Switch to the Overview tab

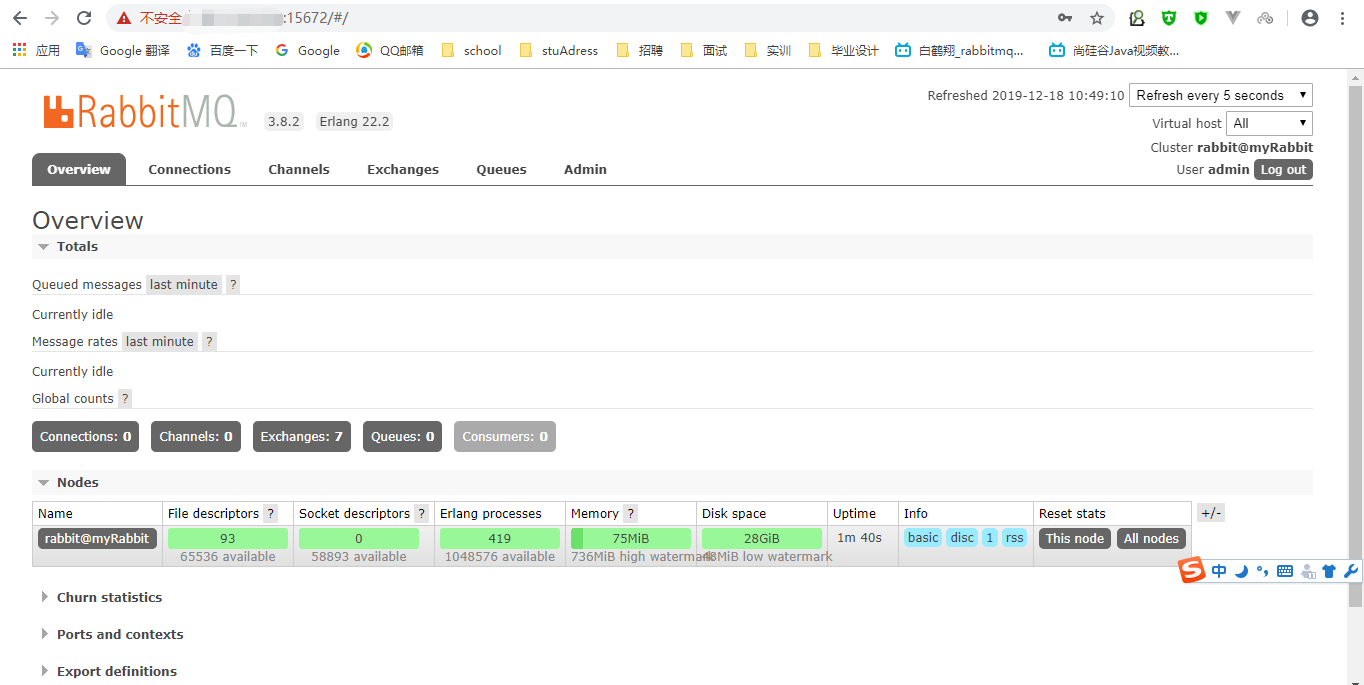click(79, 169)
